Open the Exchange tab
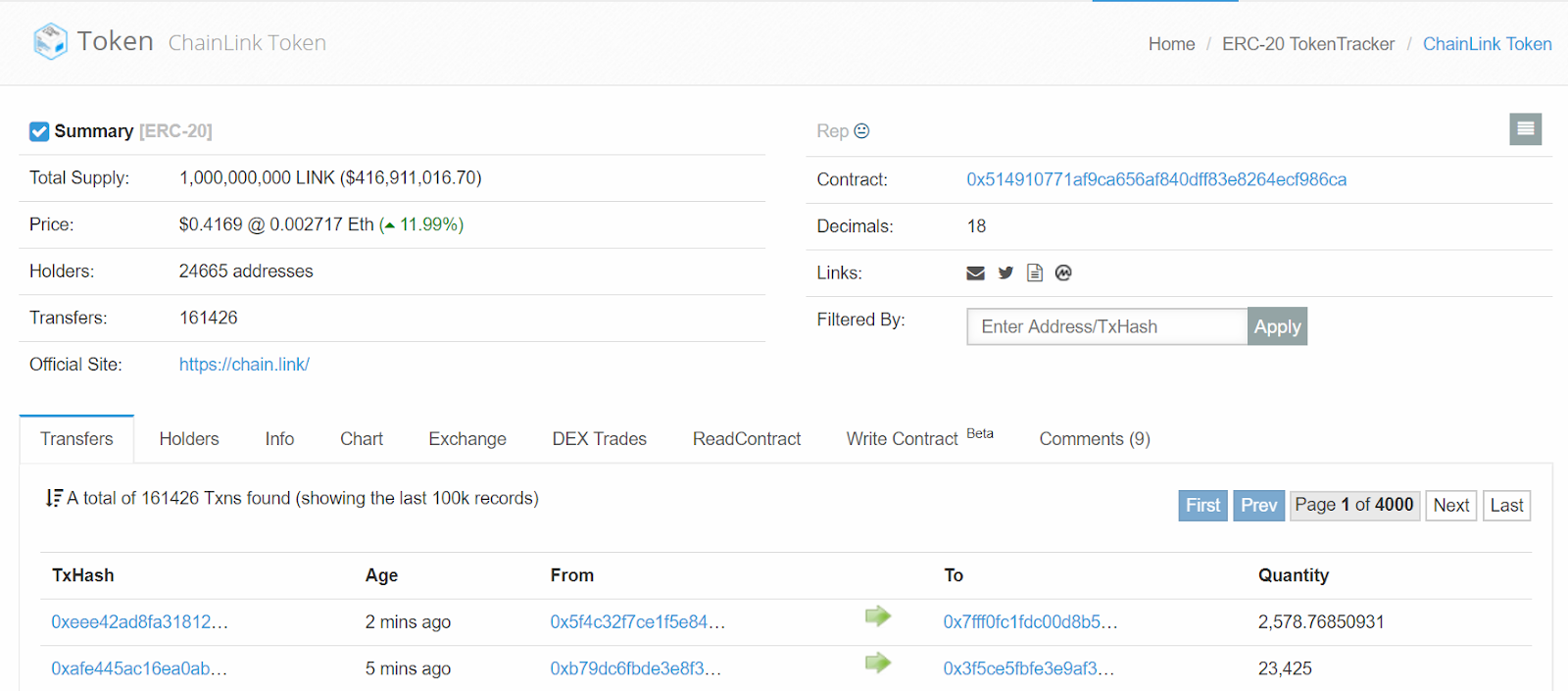The height and width of the screenshot is (691, 1568). coord(467,439)
